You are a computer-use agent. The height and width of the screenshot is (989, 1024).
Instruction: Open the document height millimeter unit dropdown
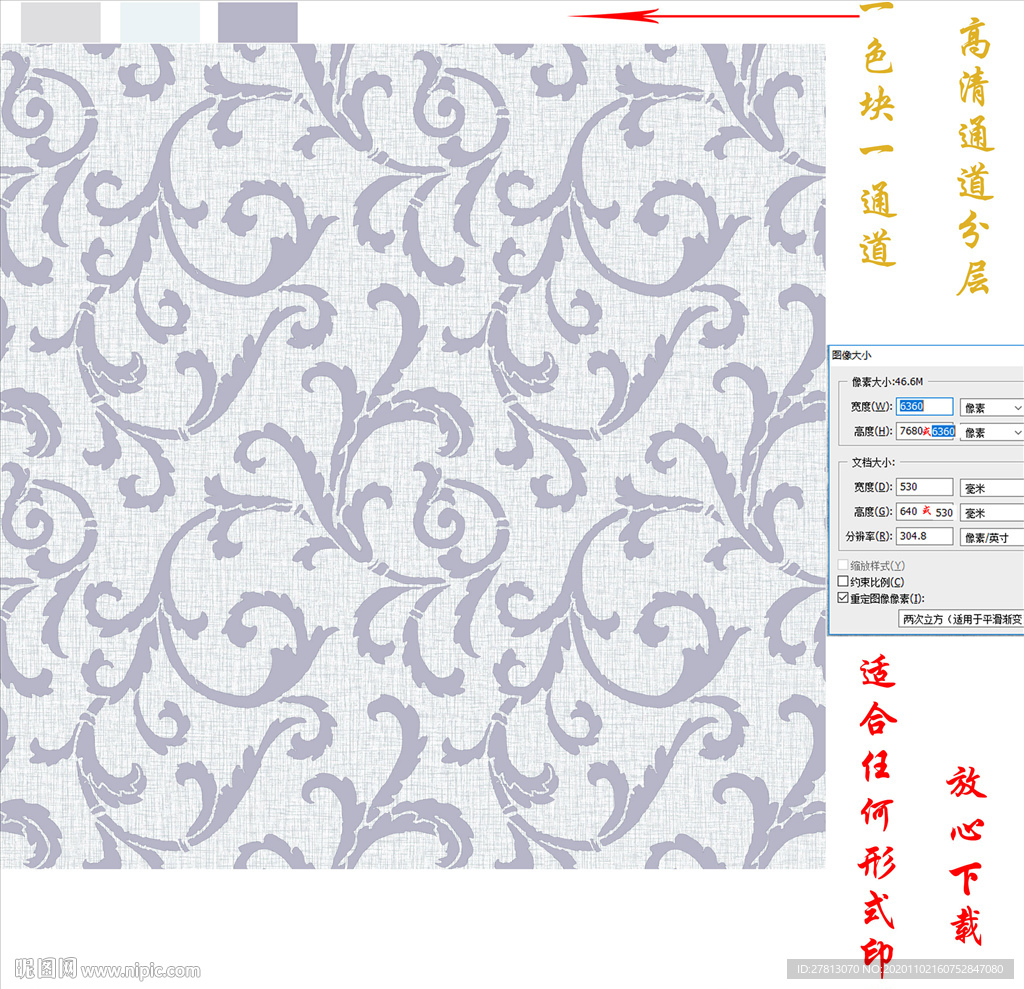click(x=991, y=513)
